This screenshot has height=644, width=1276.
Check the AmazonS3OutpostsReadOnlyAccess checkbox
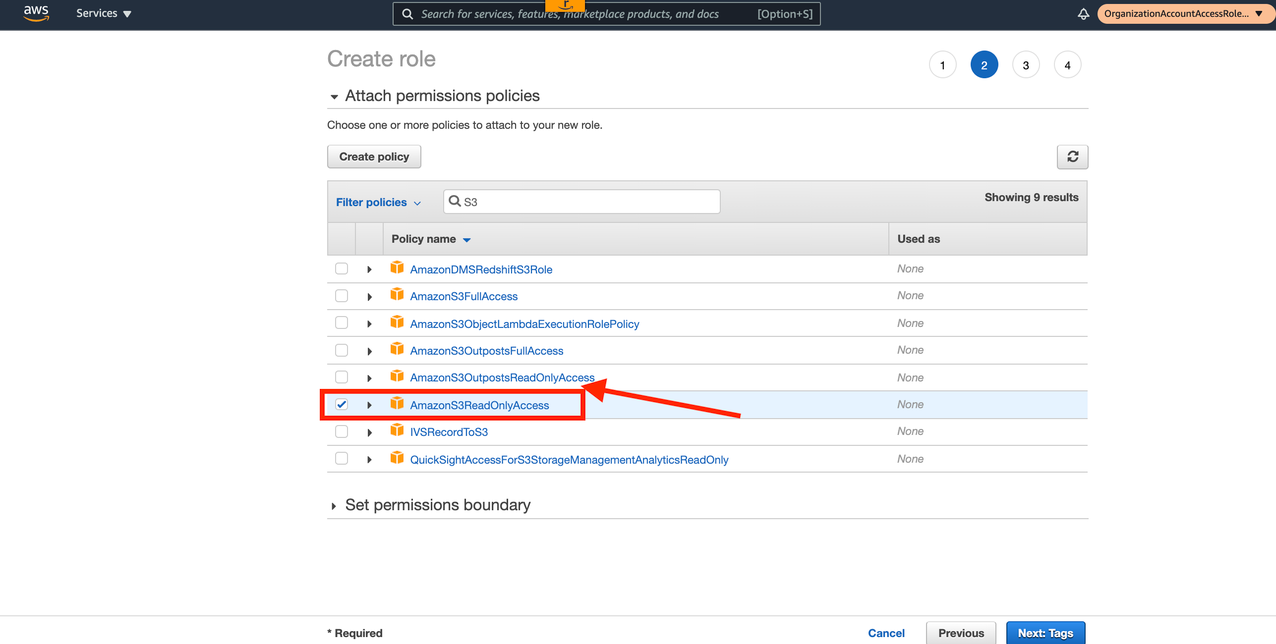341,377
